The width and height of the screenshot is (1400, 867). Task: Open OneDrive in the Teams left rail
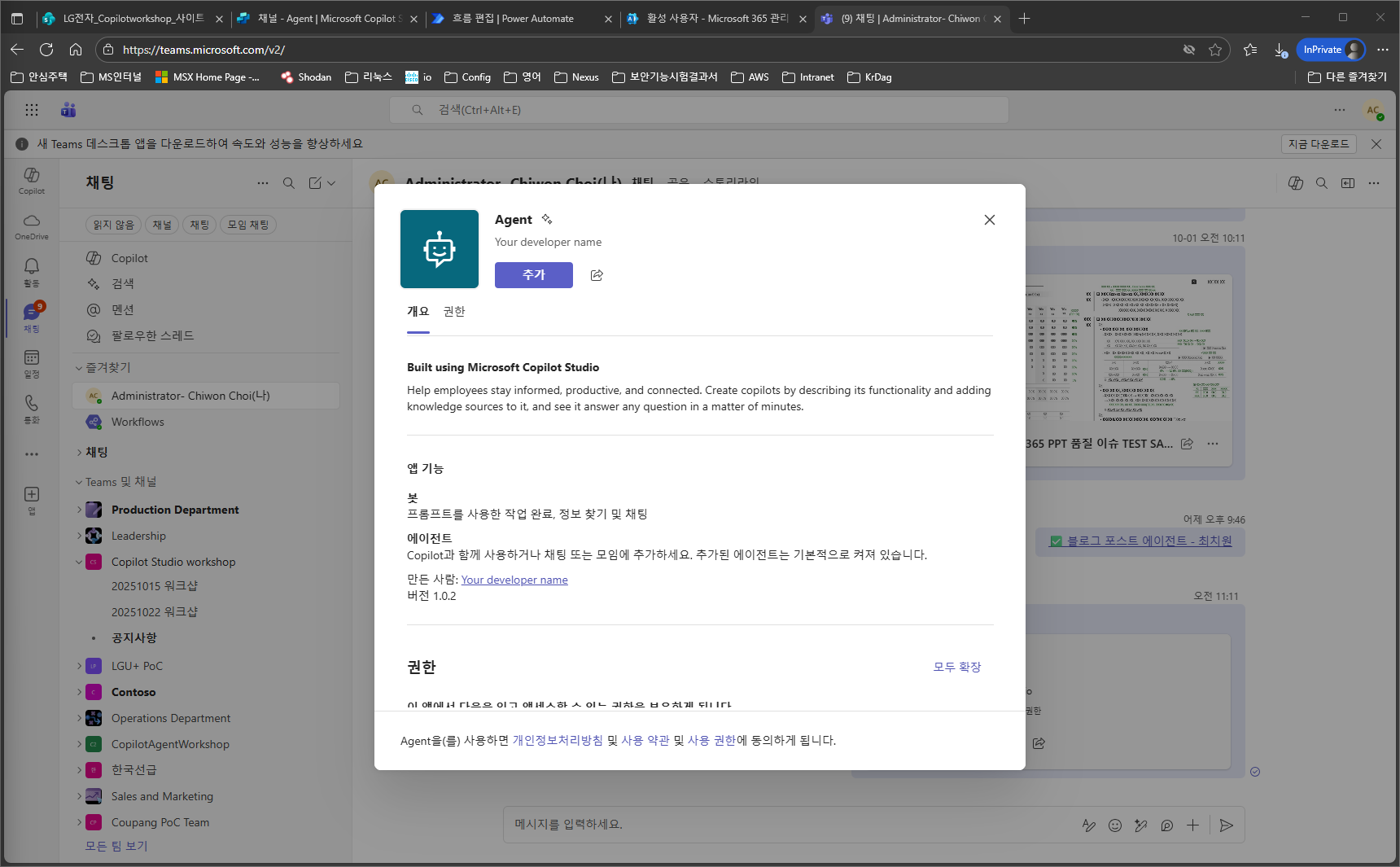point(32,226)
